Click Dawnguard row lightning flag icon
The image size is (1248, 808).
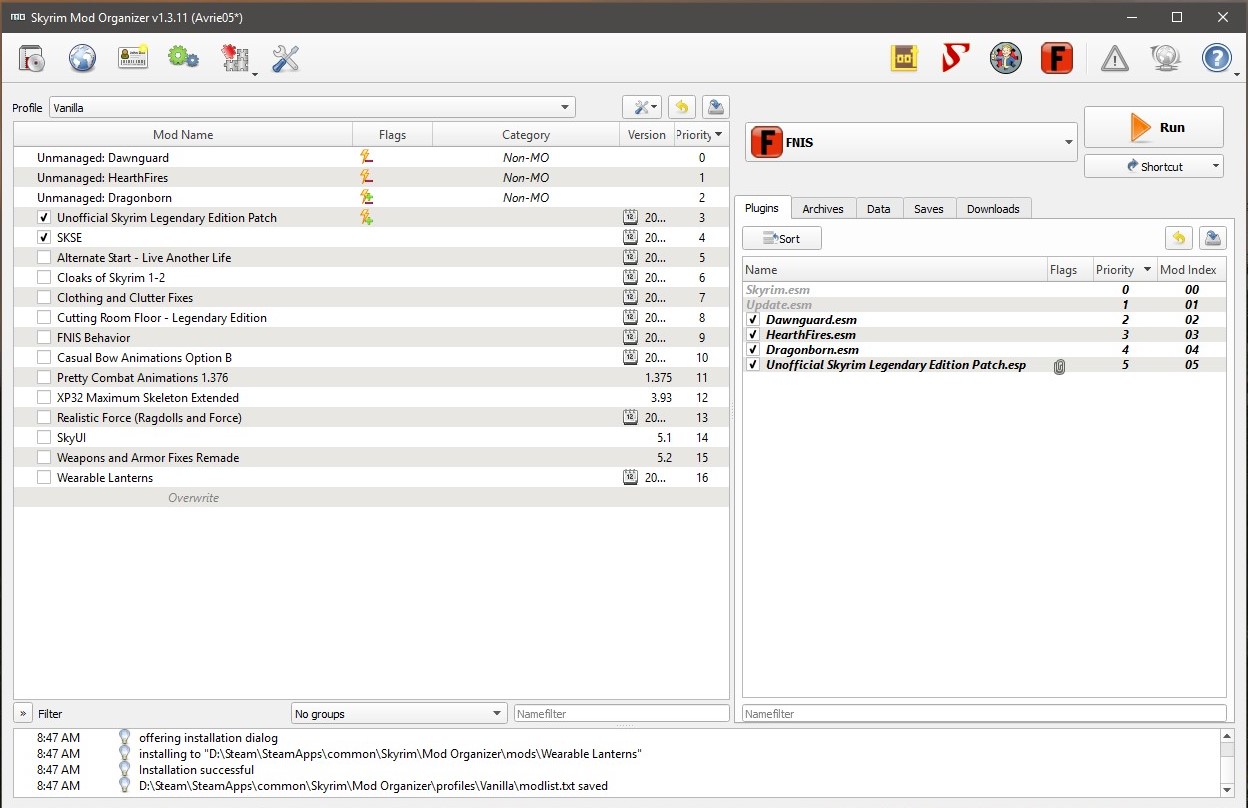point(366,157)
